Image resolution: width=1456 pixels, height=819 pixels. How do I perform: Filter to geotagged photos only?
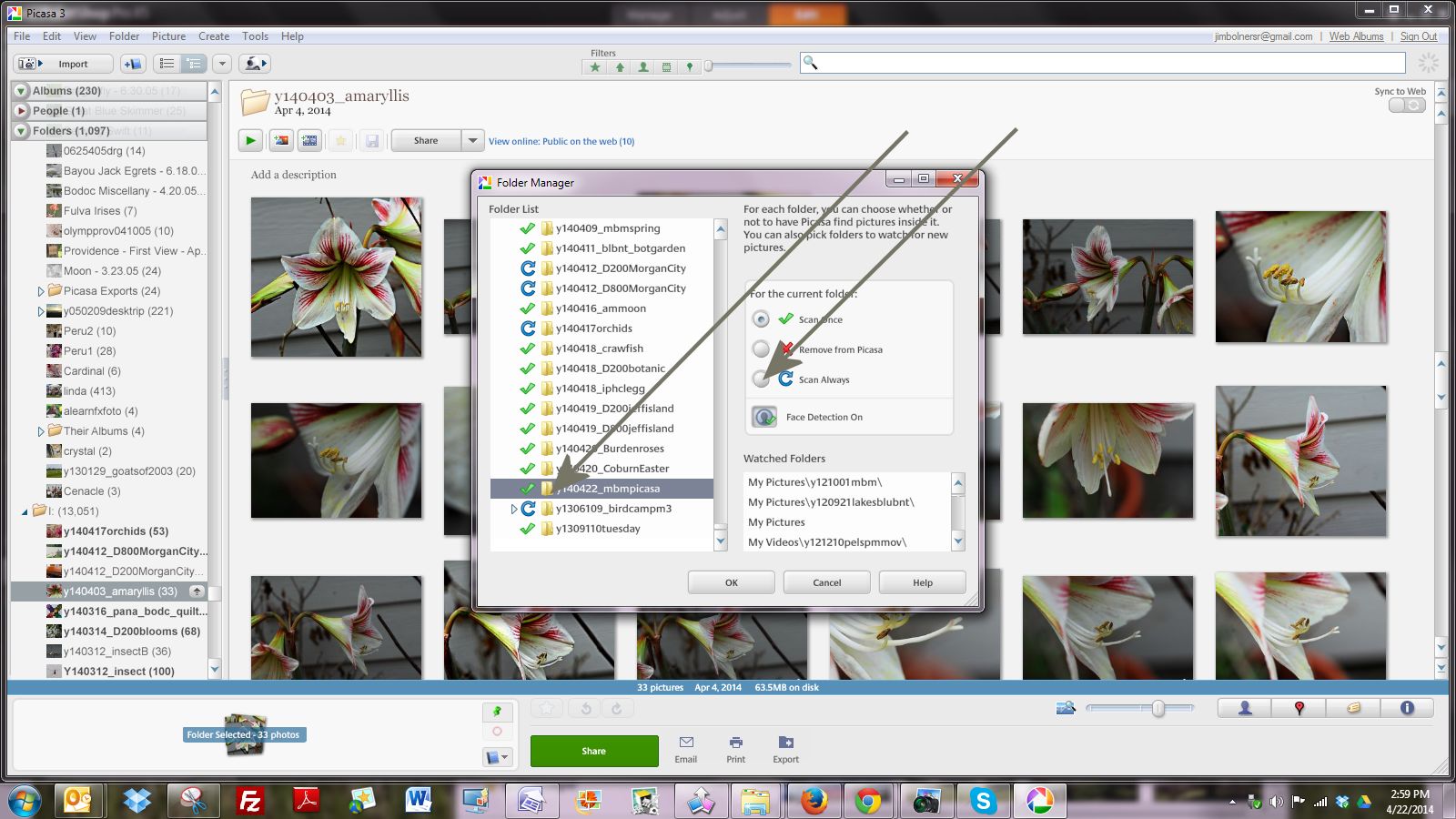tap(690, 66)
